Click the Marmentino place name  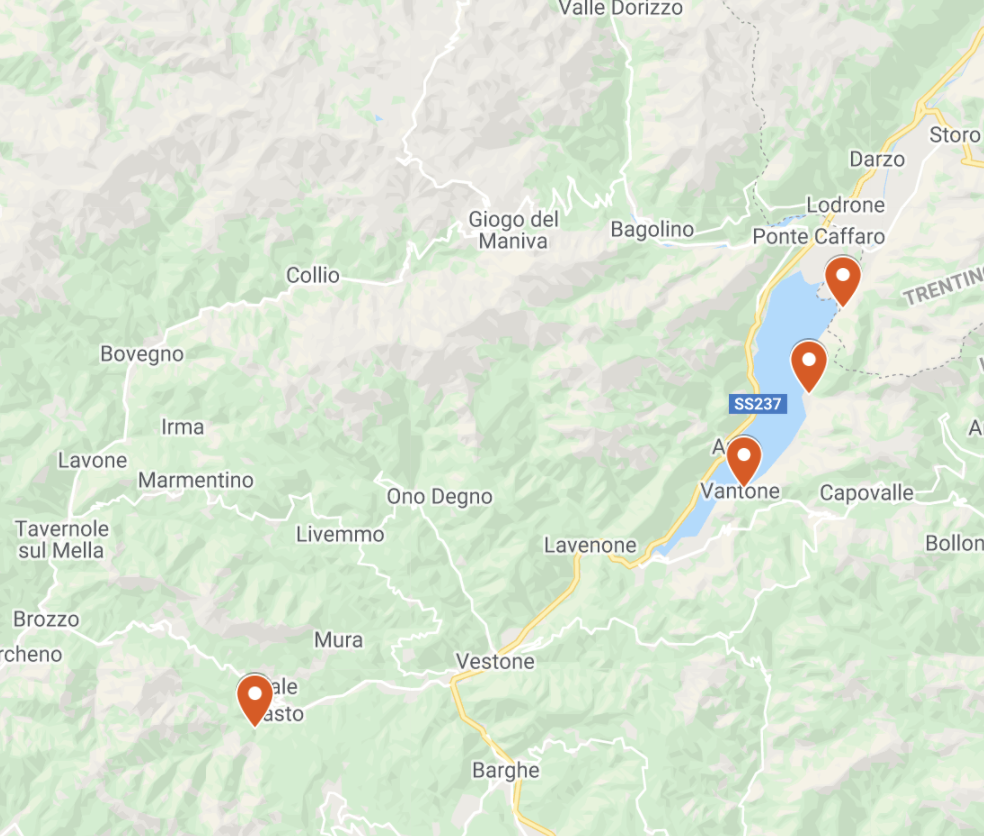(x=196, y=480)
